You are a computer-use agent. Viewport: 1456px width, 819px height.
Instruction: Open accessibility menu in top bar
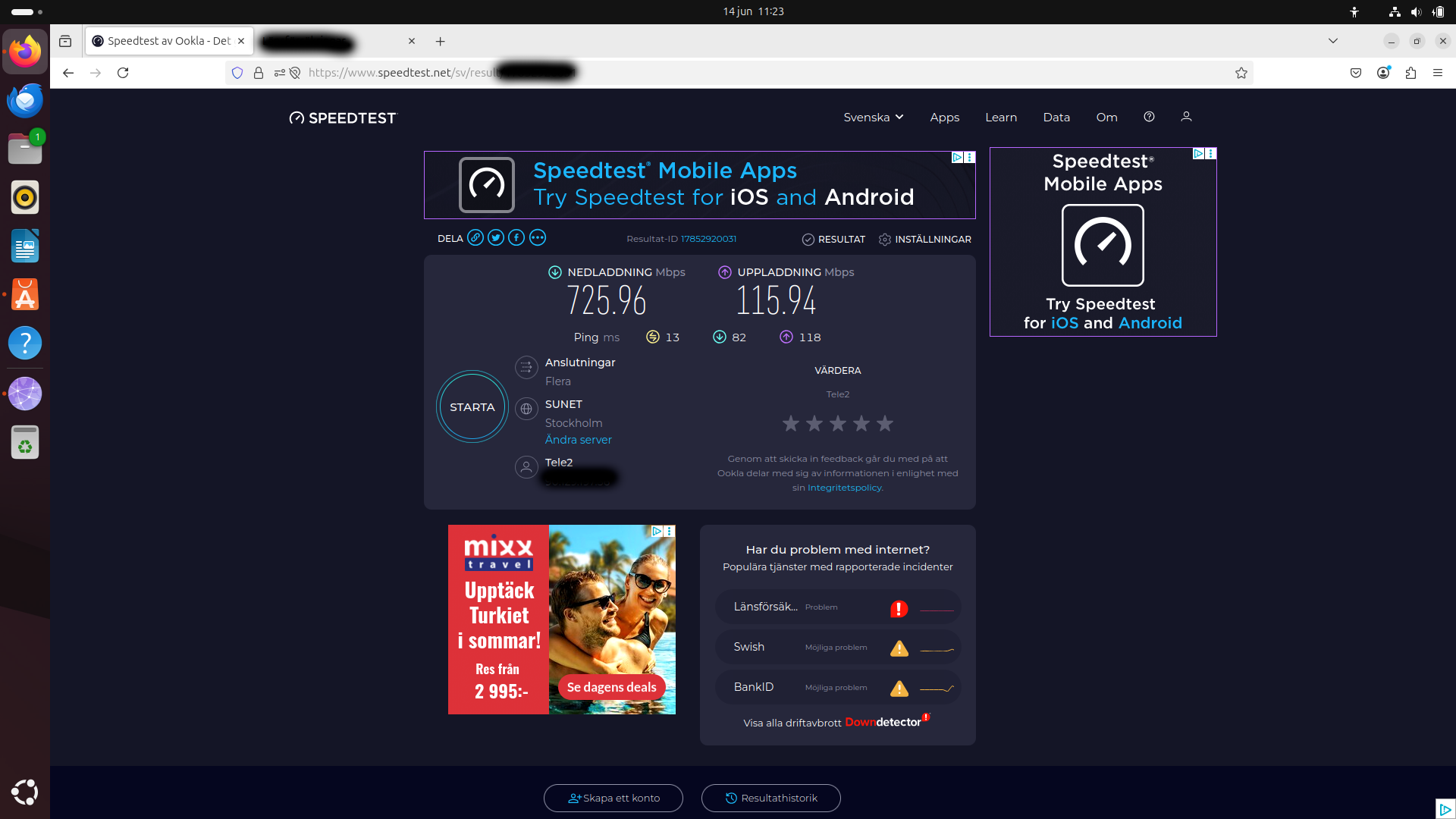1354,12
